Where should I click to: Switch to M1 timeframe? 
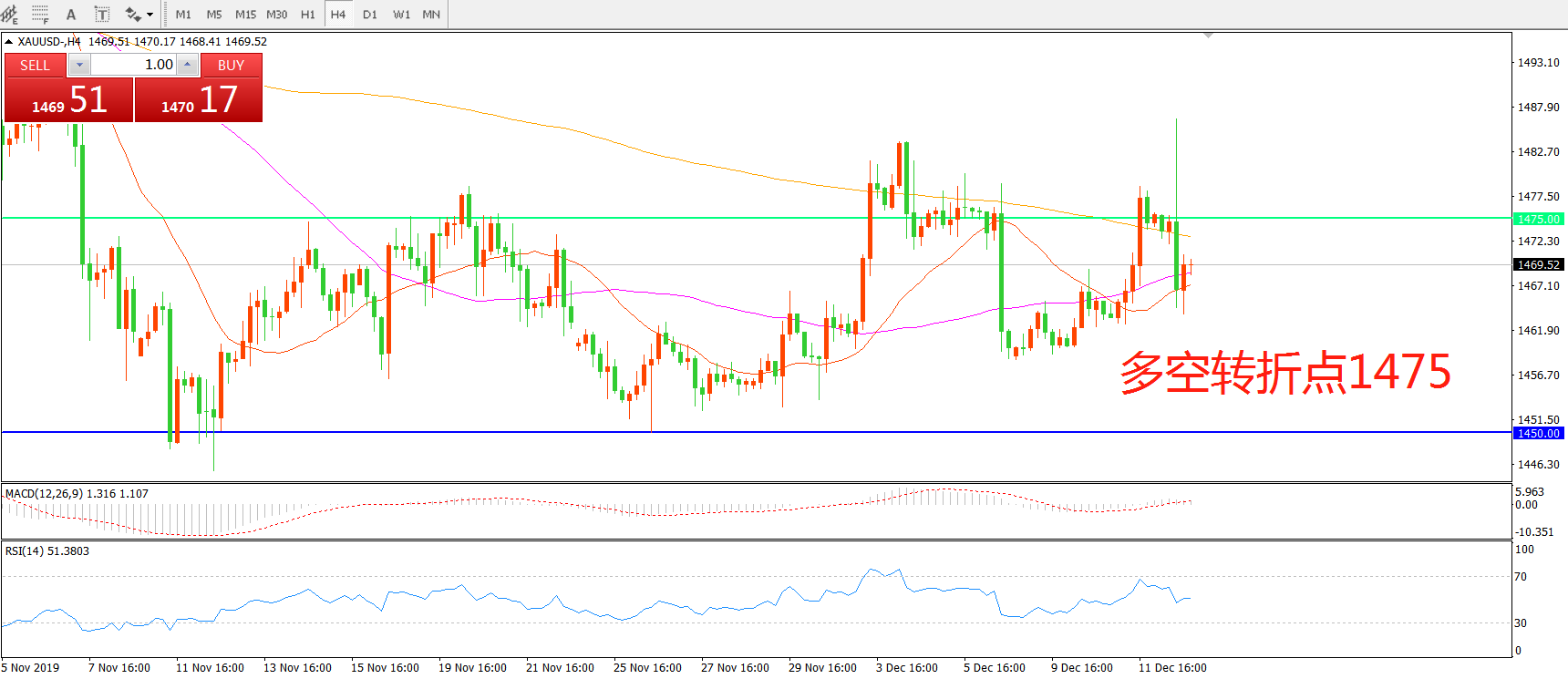pyautogui.click(x=183, y=14)
